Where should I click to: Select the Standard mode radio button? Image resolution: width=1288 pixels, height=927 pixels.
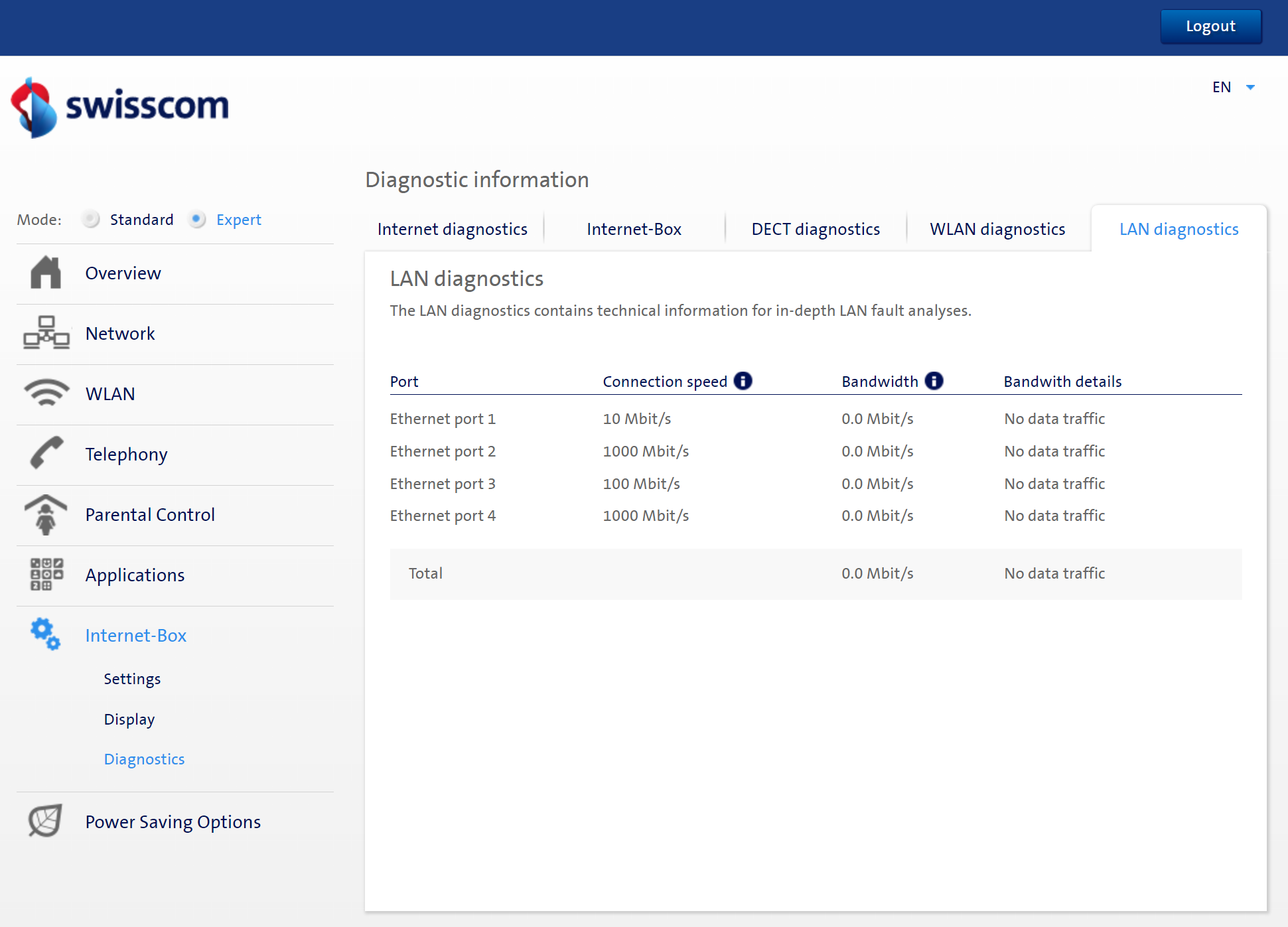pos(91,219)
